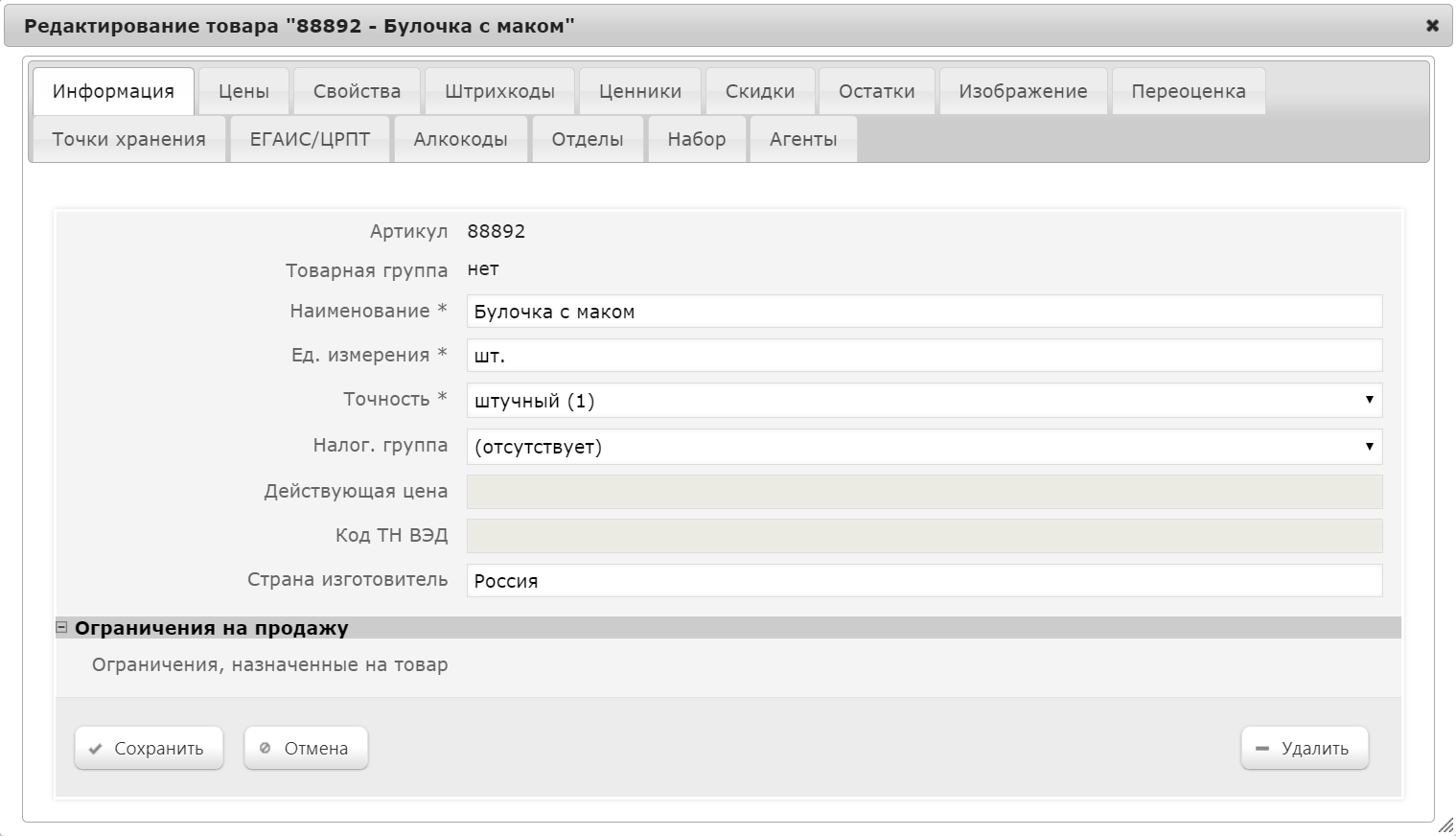The image size is (1456, 836).
Task: Click the article number 88892
Action: (x=497, y=231)
